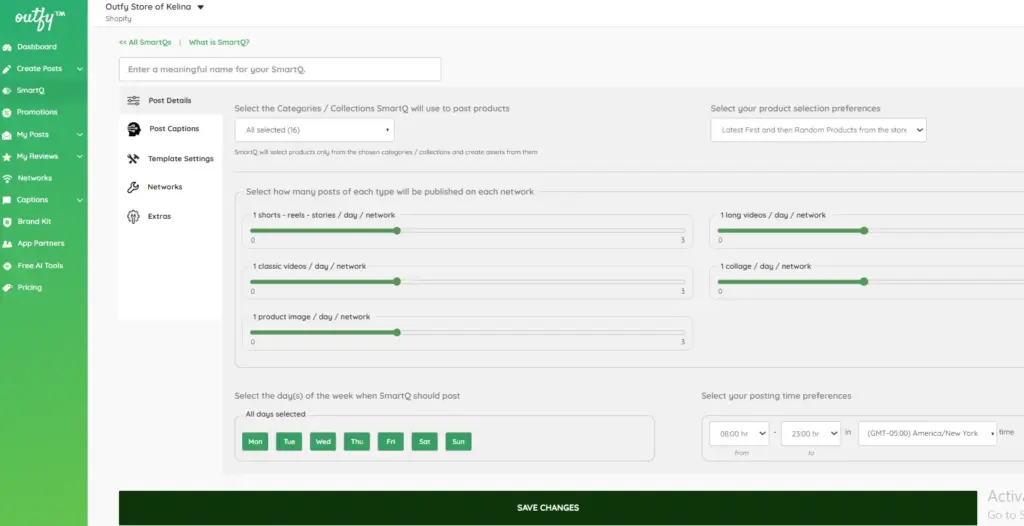The image size is (1024, 526).
Task: Click the Networks wifi icon in sidebar
Action: (x=8, y=178)
